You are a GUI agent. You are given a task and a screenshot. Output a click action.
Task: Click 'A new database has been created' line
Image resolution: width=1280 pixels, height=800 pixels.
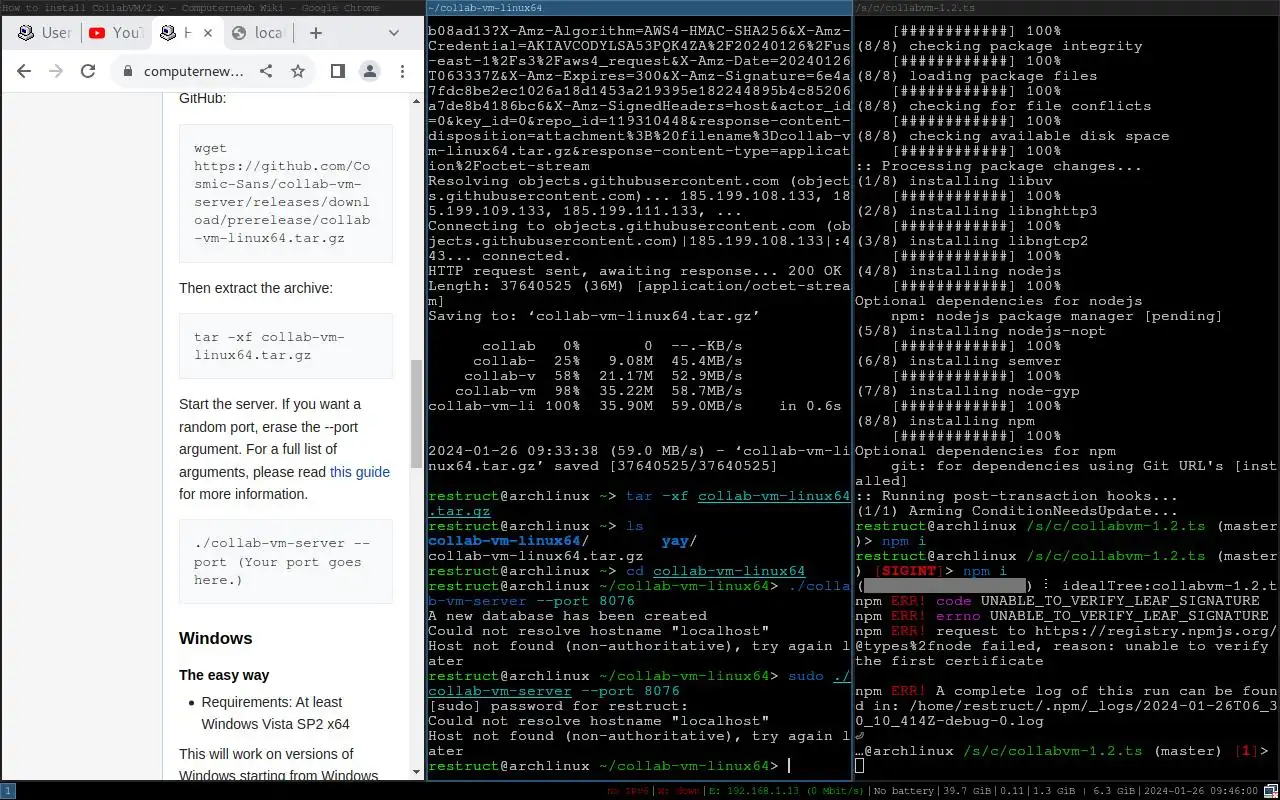tap(567, 616)
